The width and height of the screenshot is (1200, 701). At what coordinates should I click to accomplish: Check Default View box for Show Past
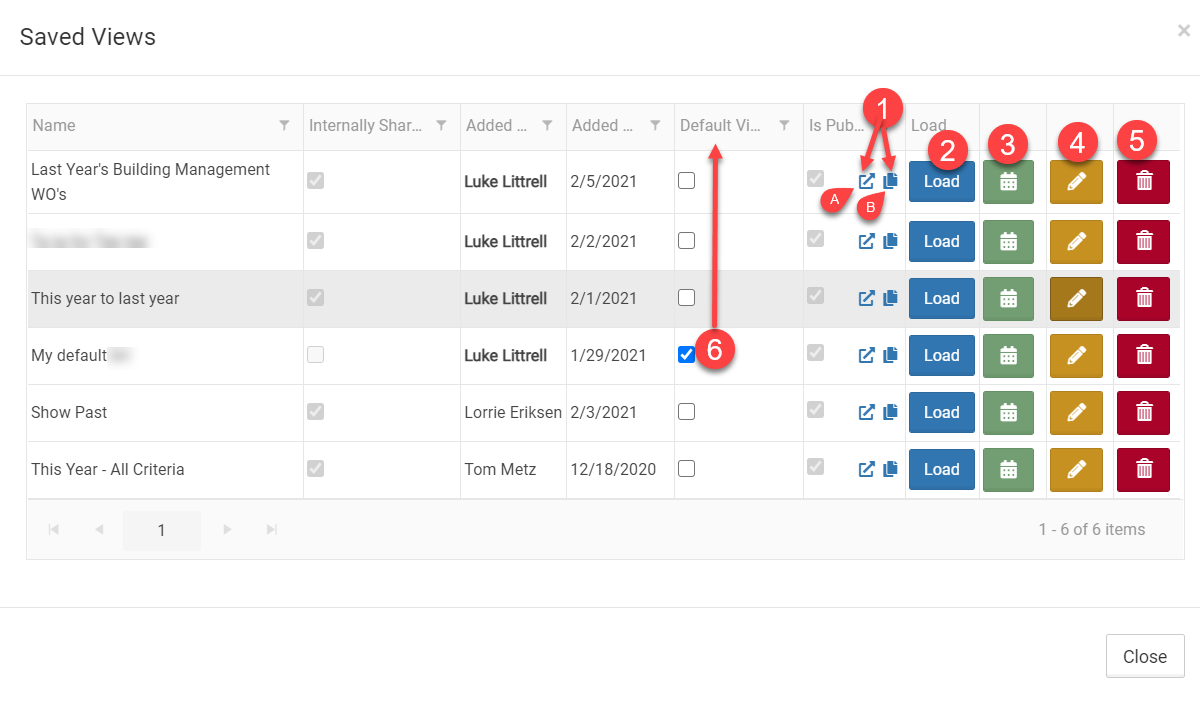(686, 412)
